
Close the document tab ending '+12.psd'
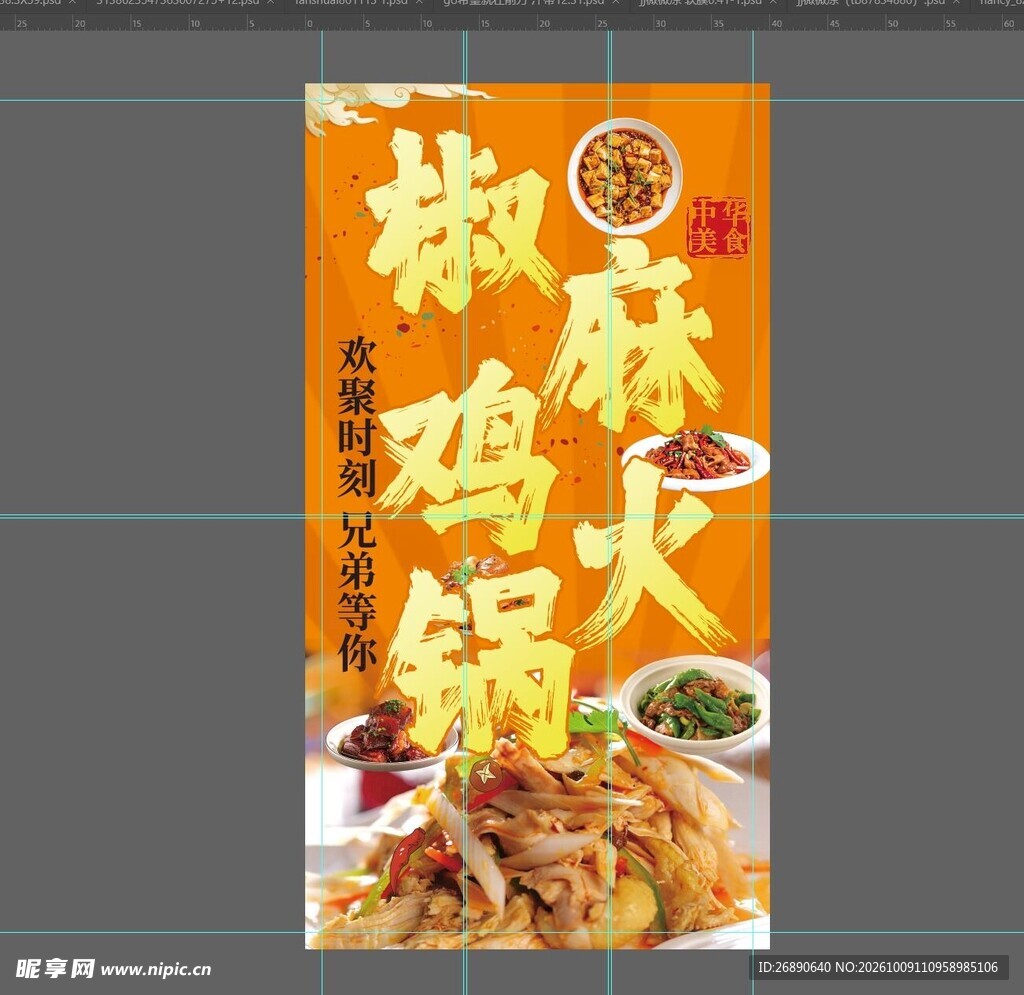[x=270, y=2]
